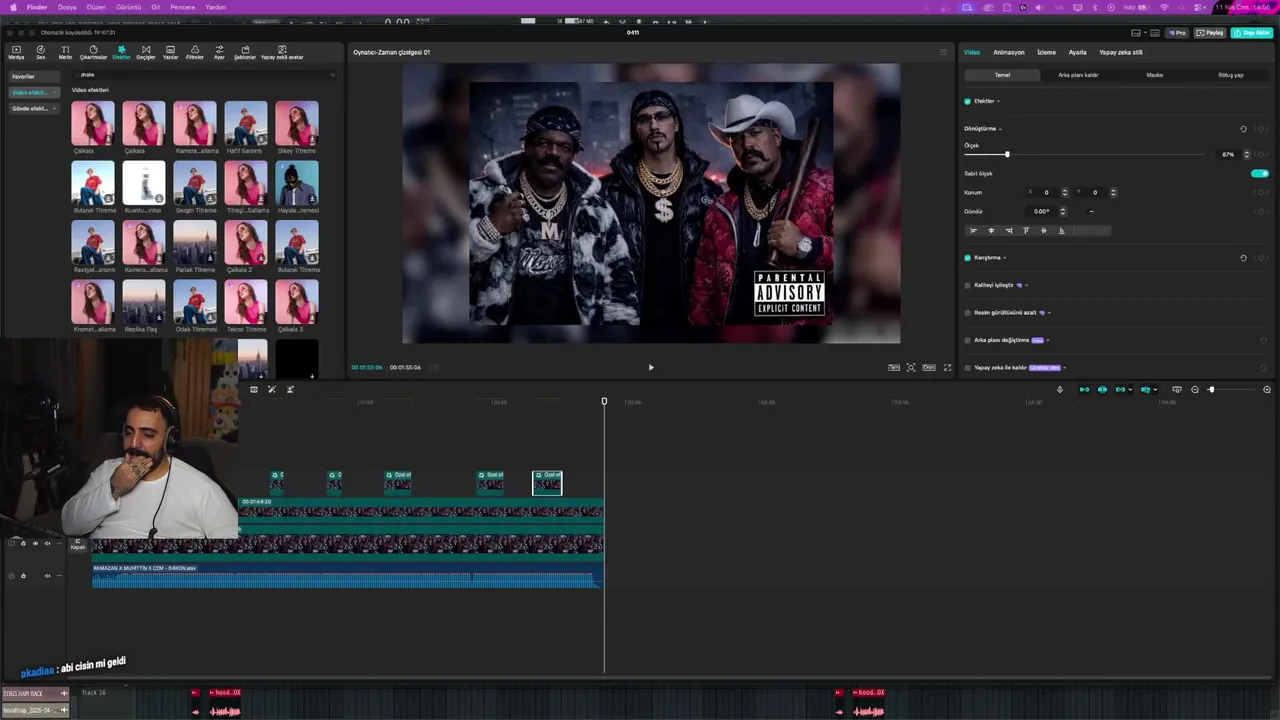The width and height of the screenshot is (1280, 720).
Task: Reset the Karıştırma blend settings
Action: tap(1243, 257)
